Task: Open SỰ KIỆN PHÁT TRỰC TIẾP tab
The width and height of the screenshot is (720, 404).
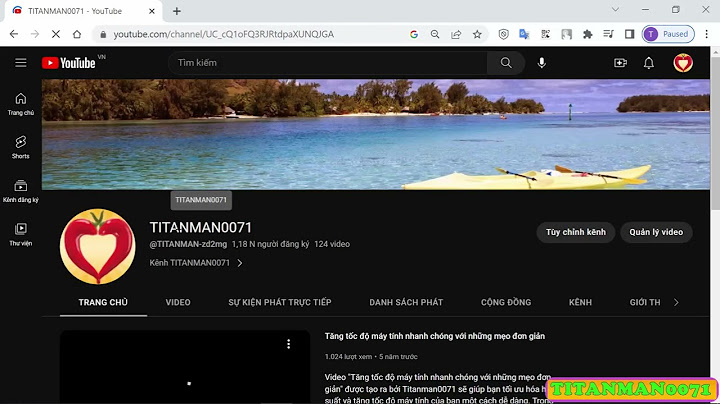Action: [280, 302]
